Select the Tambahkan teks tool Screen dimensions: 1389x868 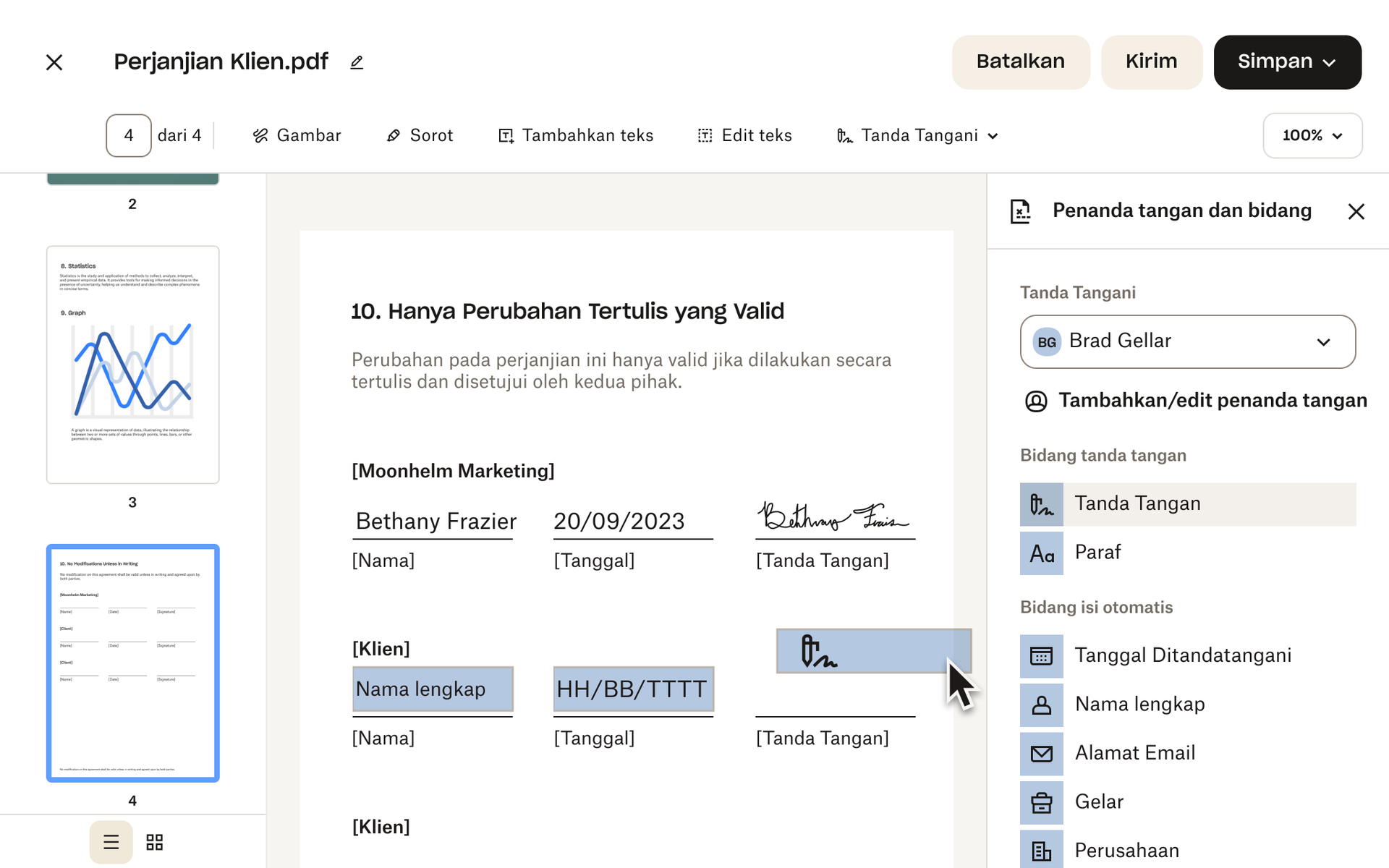click(x=576, y=135)
